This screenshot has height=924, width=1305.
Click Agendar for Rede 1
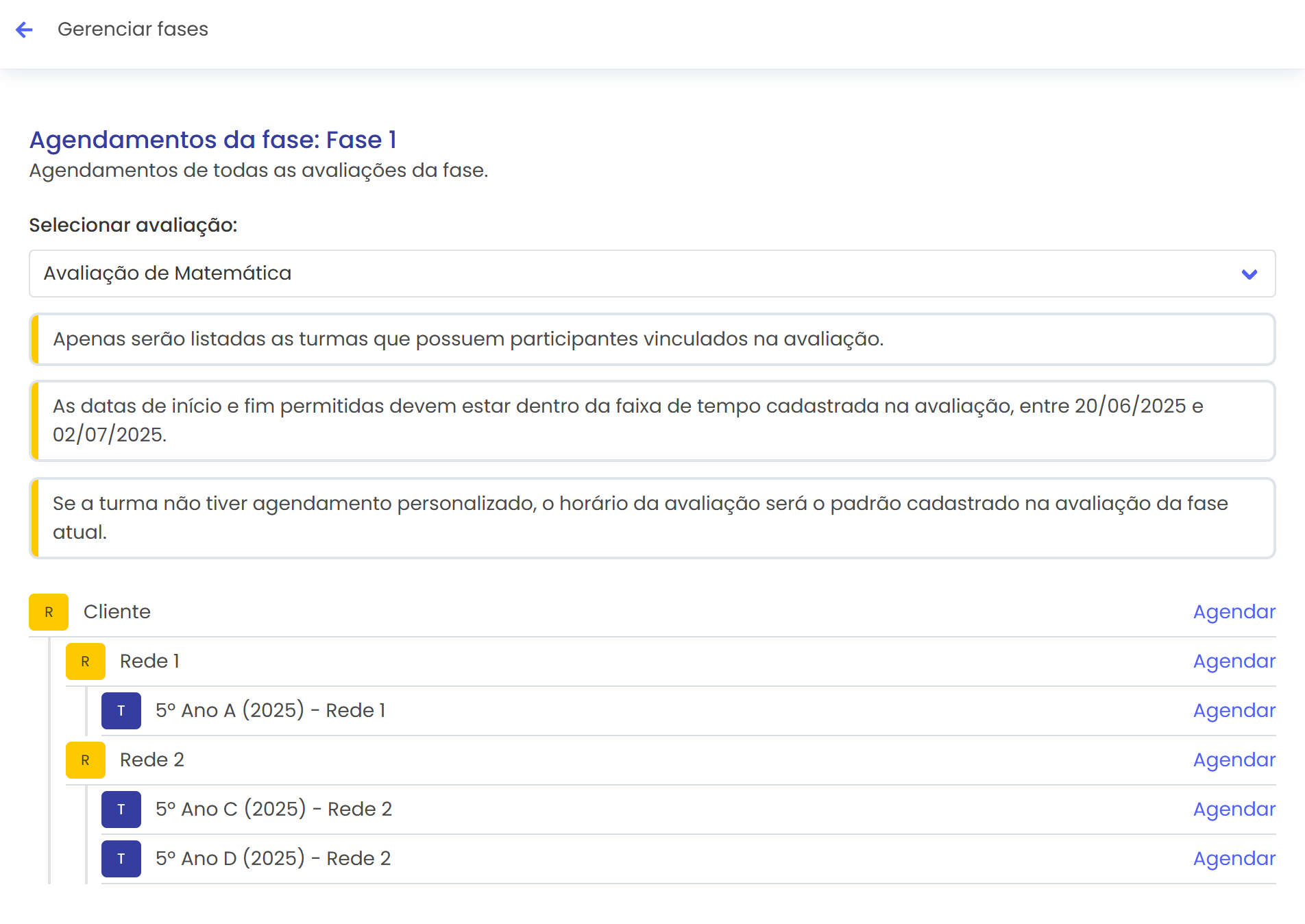(1234, 661)
